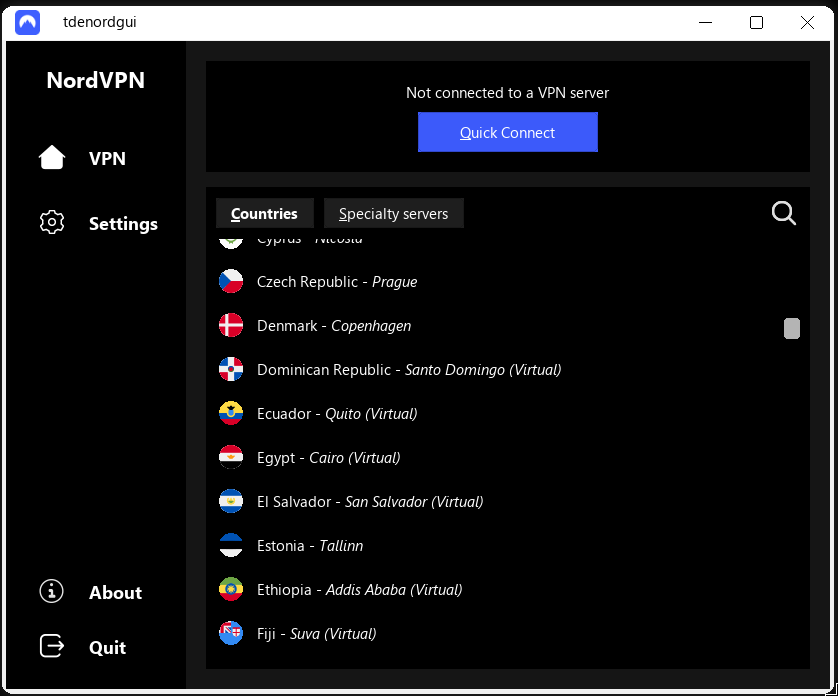Connect to Denmark - Copenhagen

click(334, 326)
